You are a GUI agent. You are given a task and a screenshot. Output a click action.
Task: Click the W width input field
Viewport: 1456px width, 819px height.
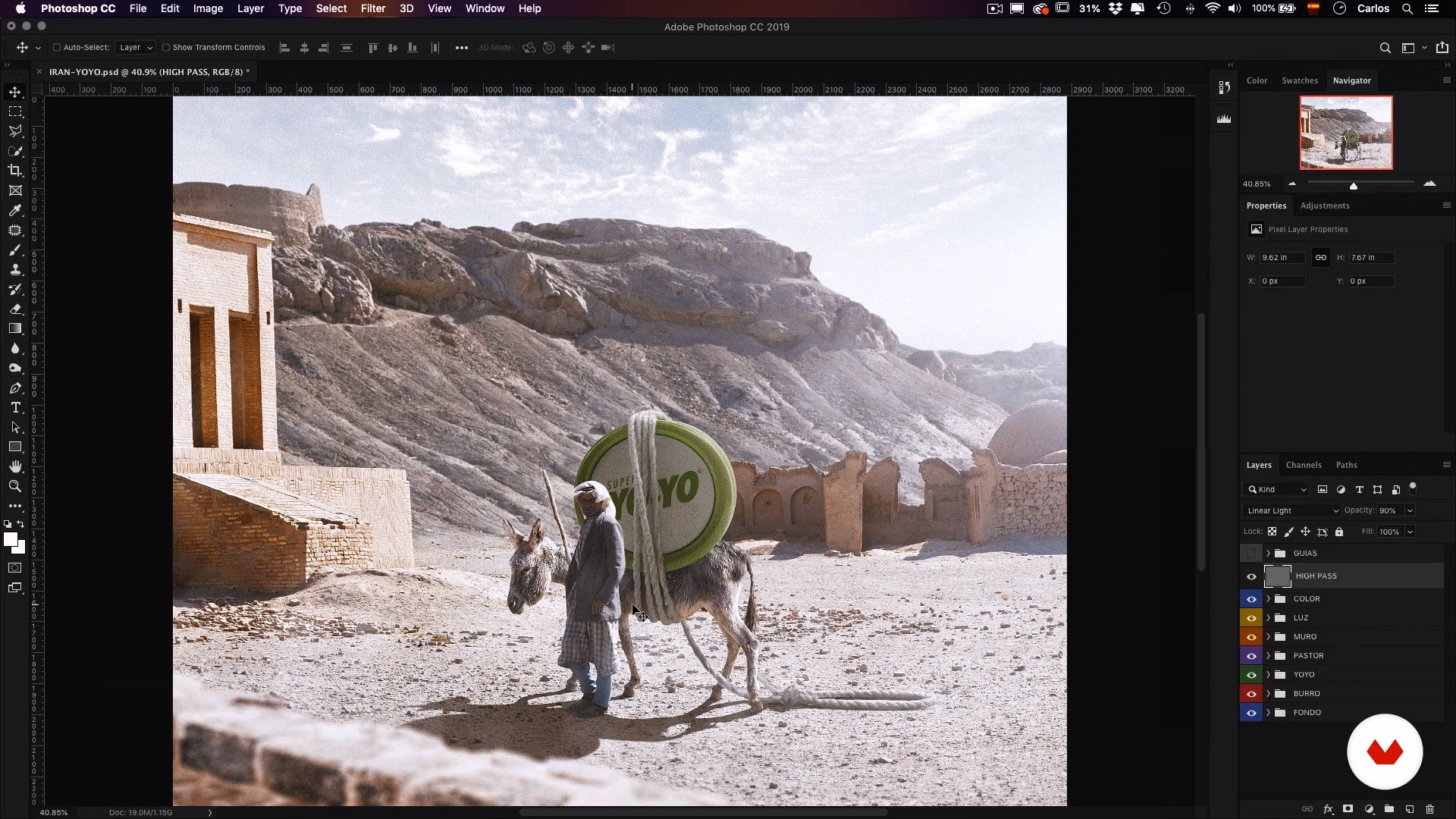click(x=1282, y=258)
